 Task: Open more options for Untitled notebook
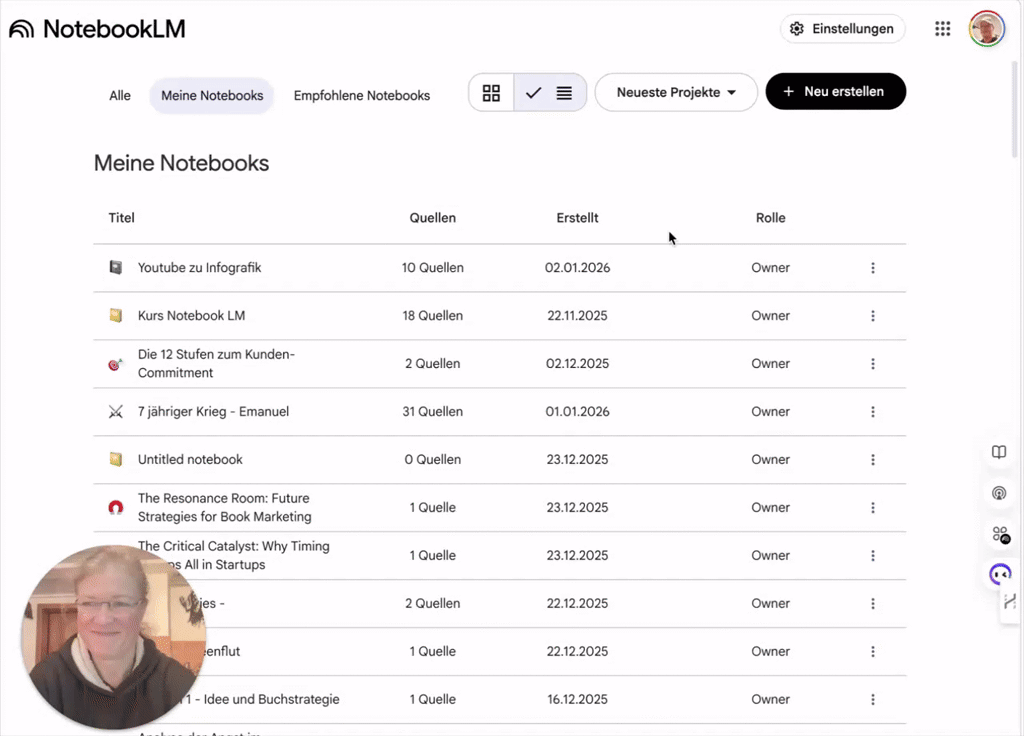872,460
